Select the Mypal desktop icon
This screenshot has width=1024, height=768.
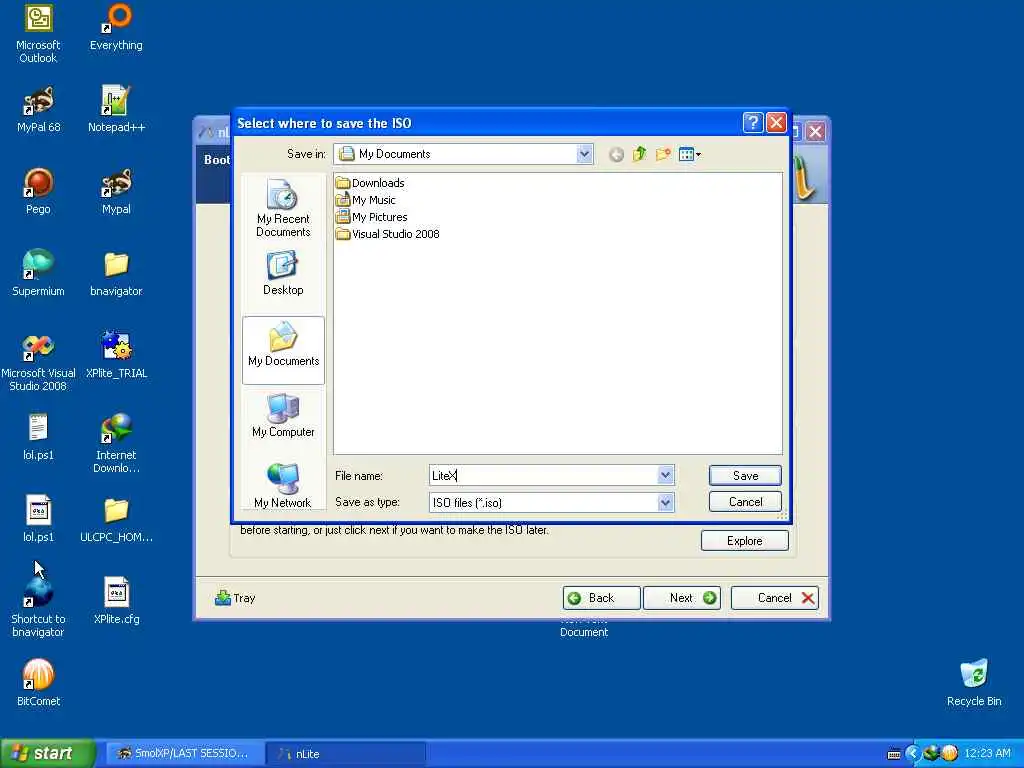[x=116, y=191]
